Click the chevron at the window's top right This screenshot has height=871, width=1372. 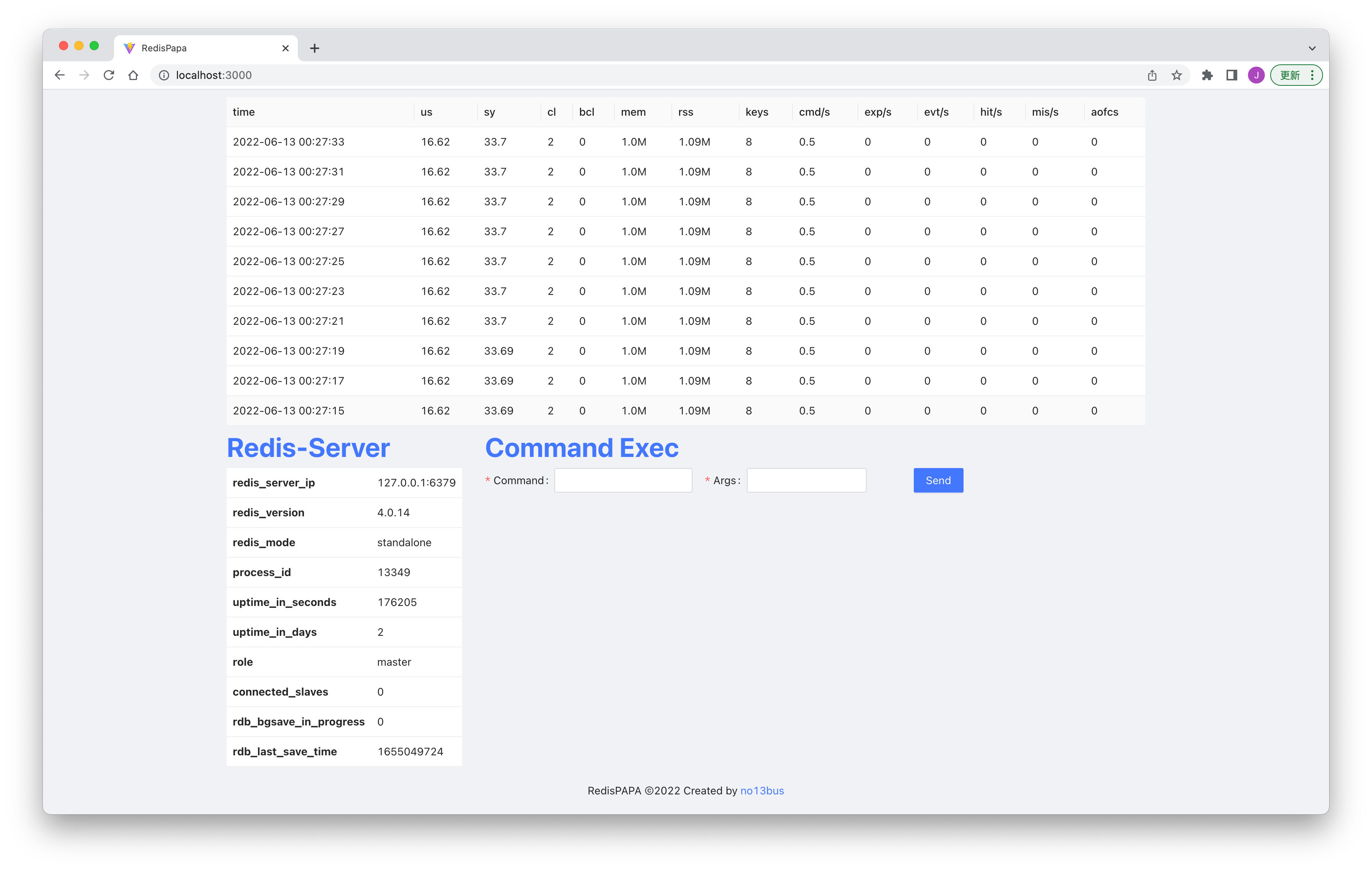pyautogui.click(x=1312, y=48)
